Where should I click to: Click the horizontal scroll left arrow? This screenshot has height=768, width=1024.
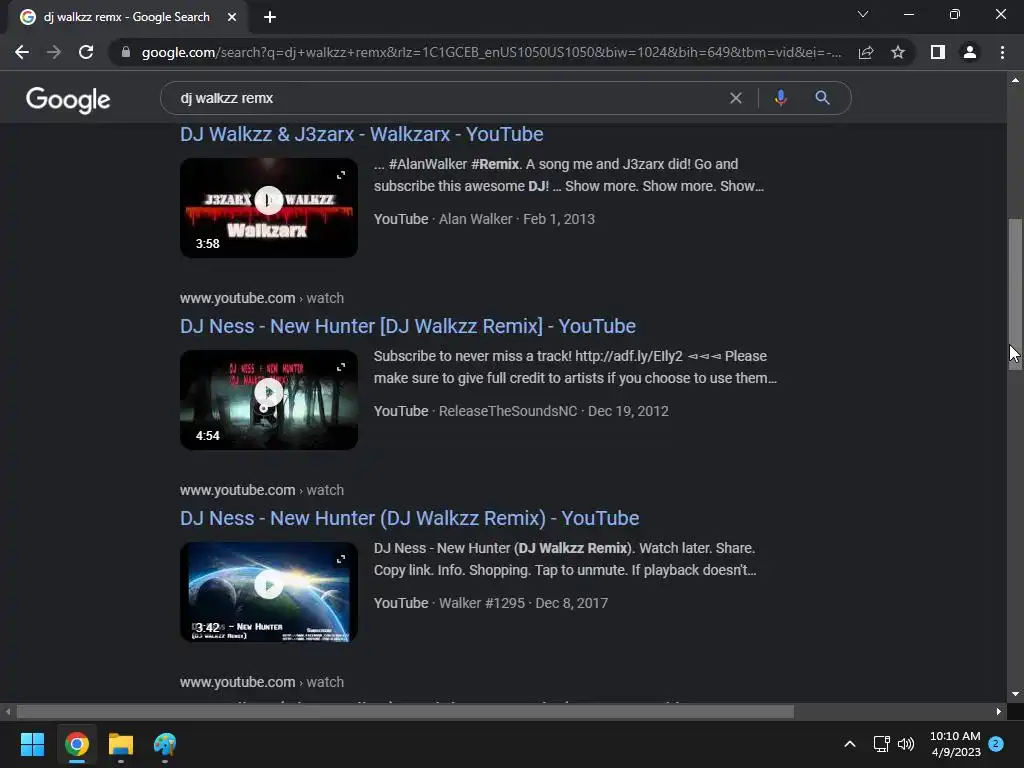pos(8,711)
